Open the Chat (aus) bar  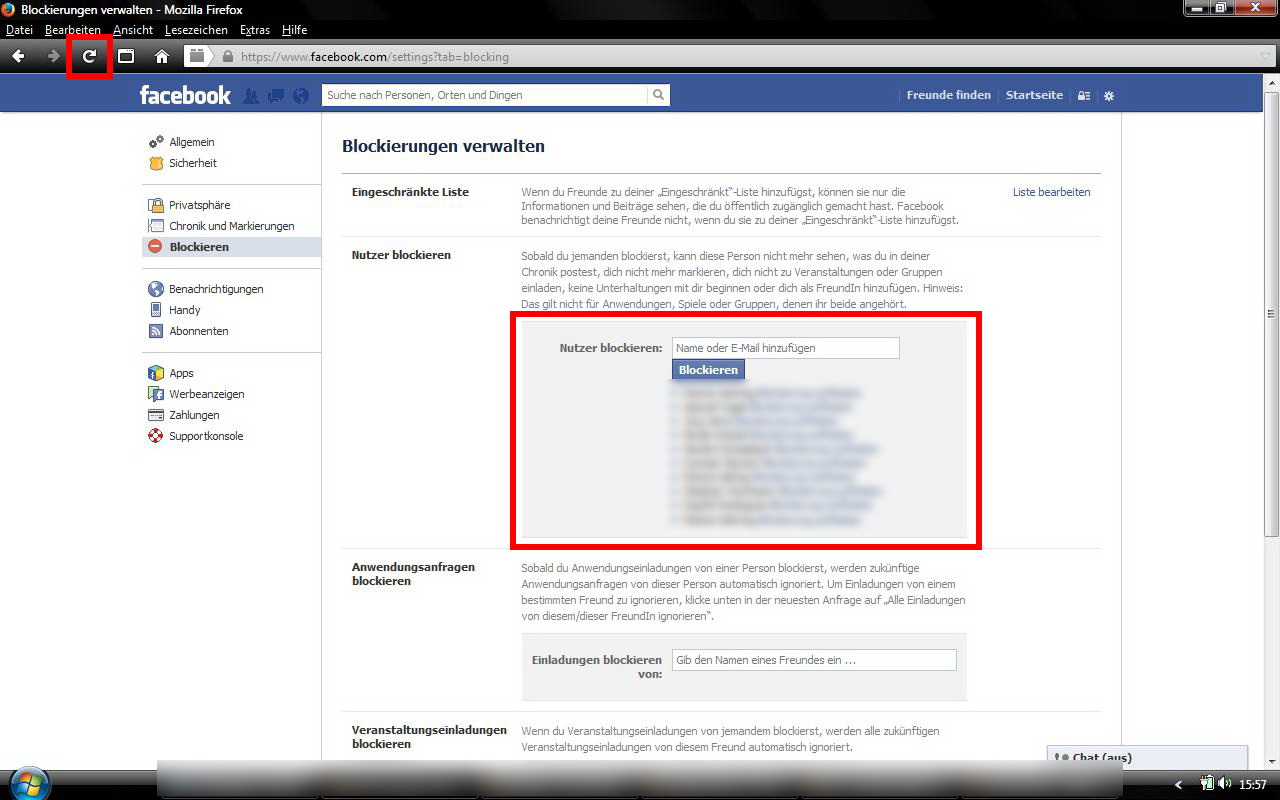(1147, 757)
